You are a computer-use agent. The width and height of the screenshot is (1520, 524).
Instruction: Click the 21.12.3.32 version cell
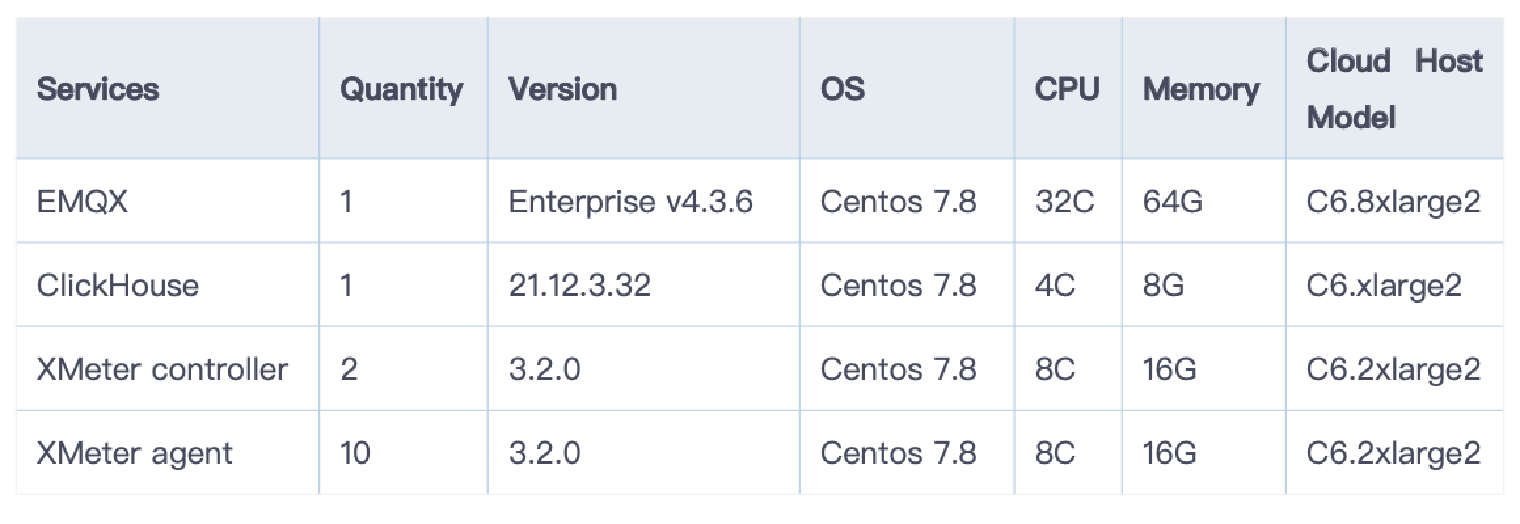[x=580, y=286]
